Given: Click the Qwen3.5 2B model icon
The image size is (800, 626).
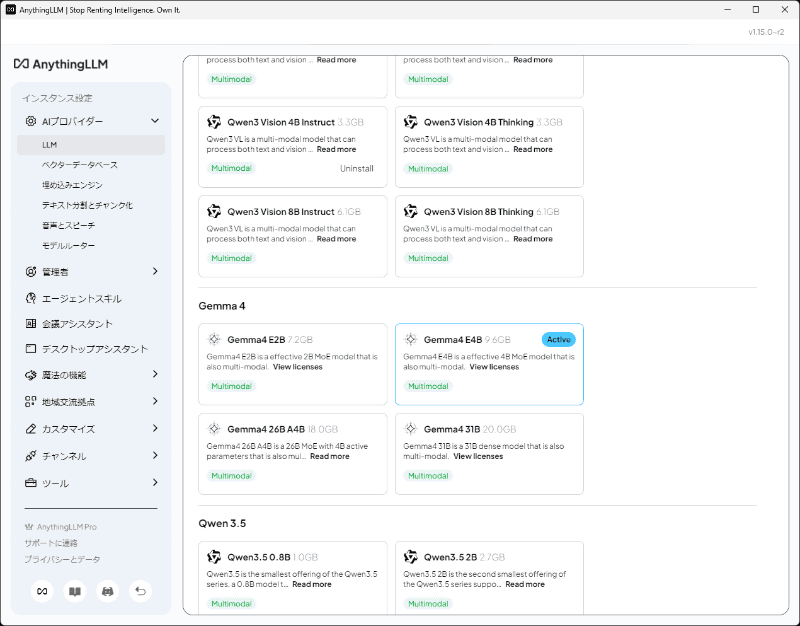Looking at the screenshot, I should pyautogui.click(x=411, y=557).
